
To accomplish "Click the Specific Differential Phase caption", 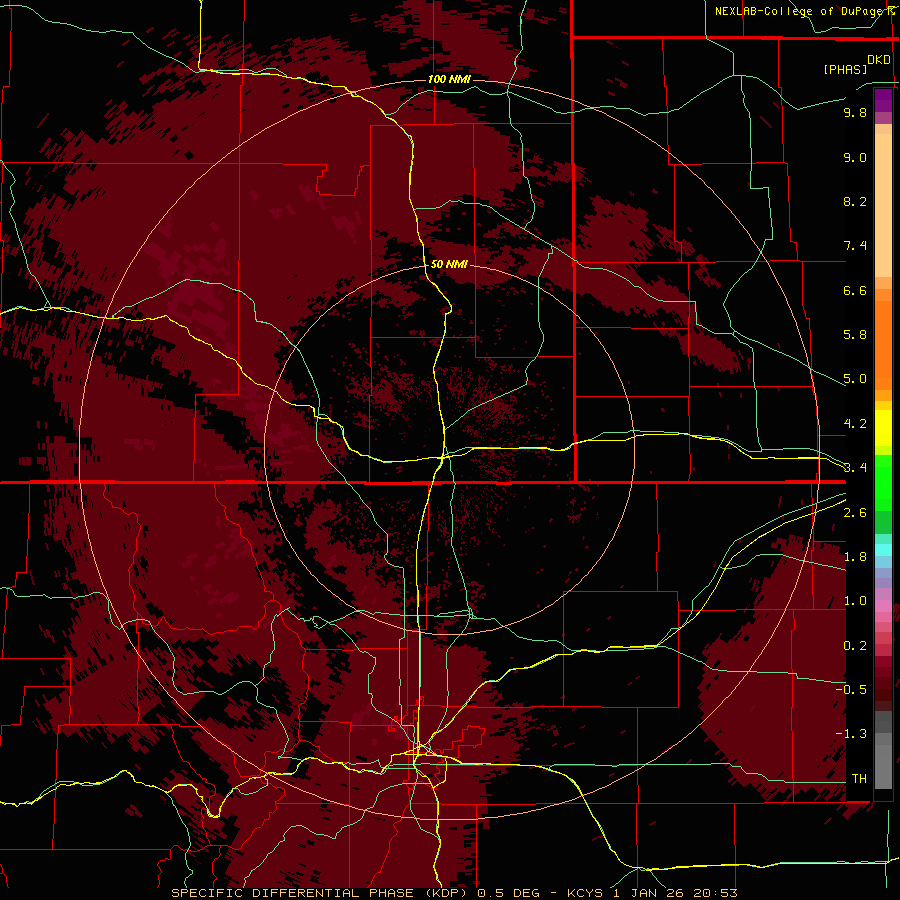I will (454, 893).
